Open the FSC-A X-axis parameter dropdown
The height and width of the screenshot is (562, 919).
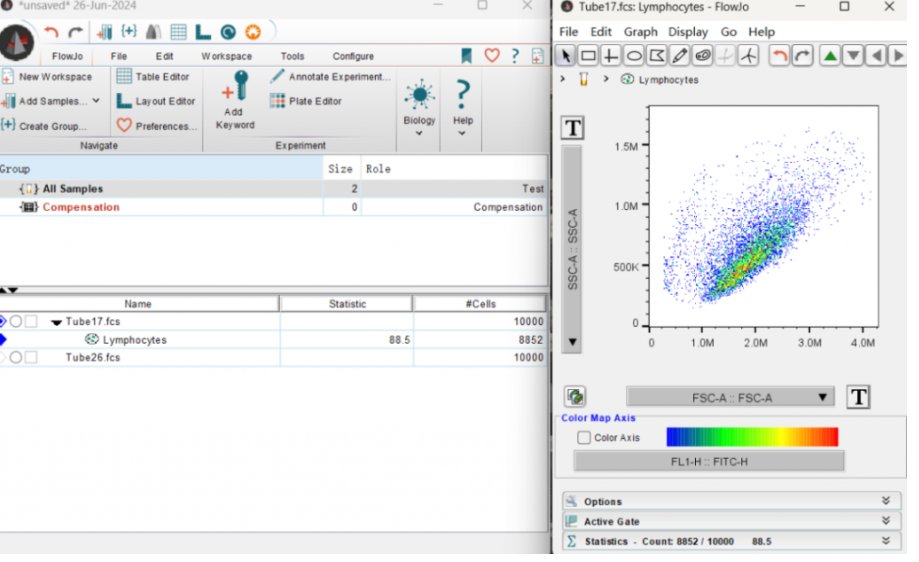coord(730,397)
